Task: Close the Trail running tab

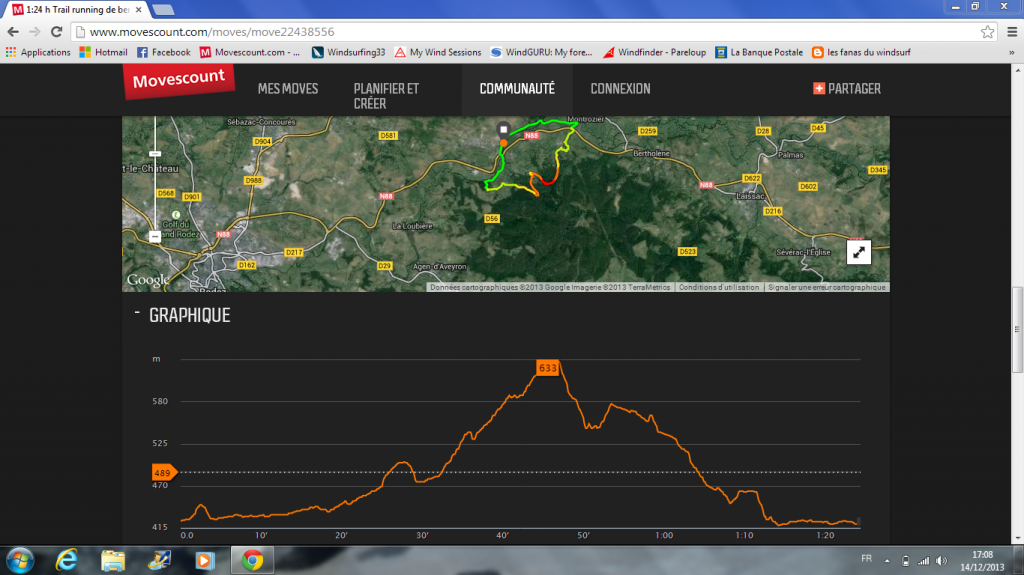Action: coord(138,10)
